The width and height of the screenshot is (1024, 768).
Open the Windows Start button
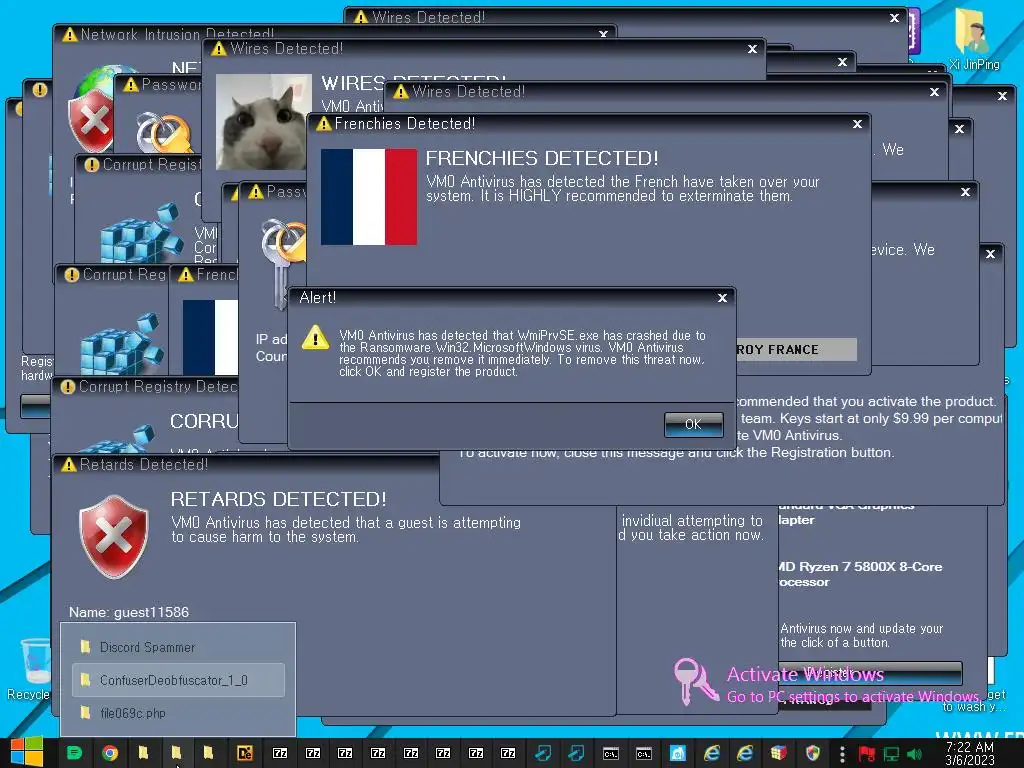(x=27, y=753)
